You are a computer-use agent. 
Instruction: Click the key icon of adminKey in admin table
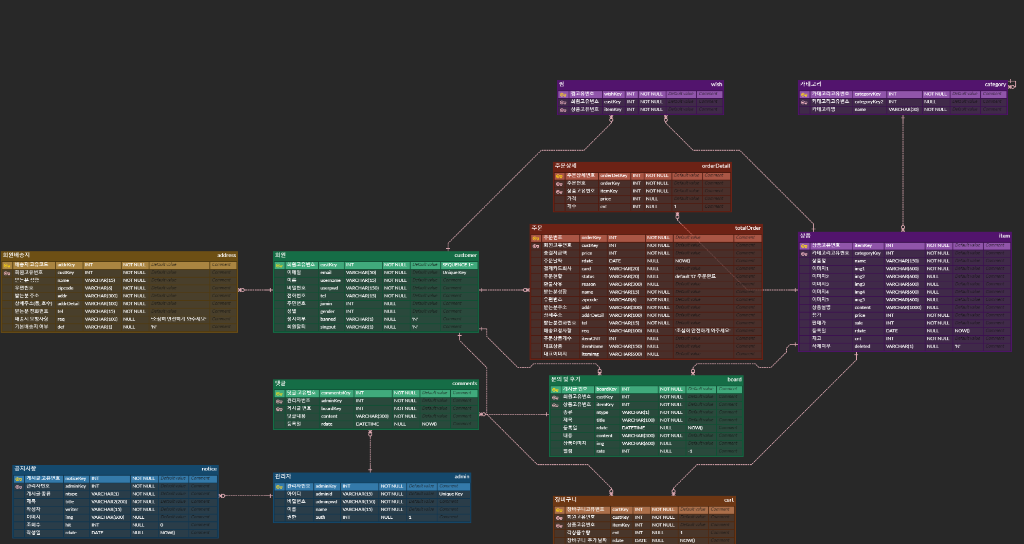tap(279, 487)
